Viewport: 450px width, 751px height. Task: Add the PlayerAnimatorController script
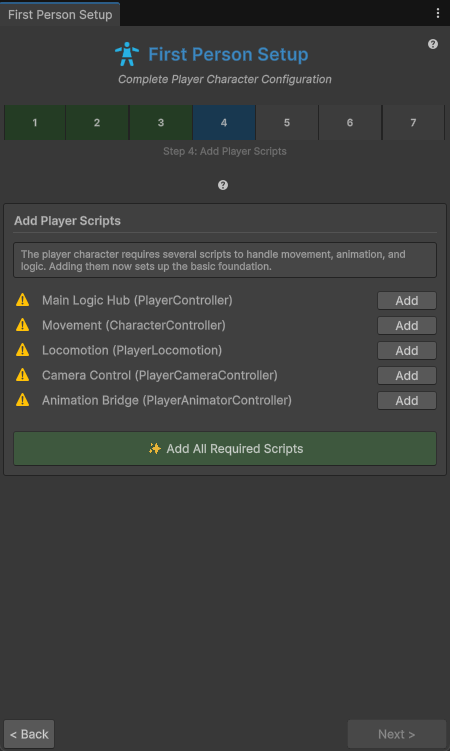[x=407, y=400]
